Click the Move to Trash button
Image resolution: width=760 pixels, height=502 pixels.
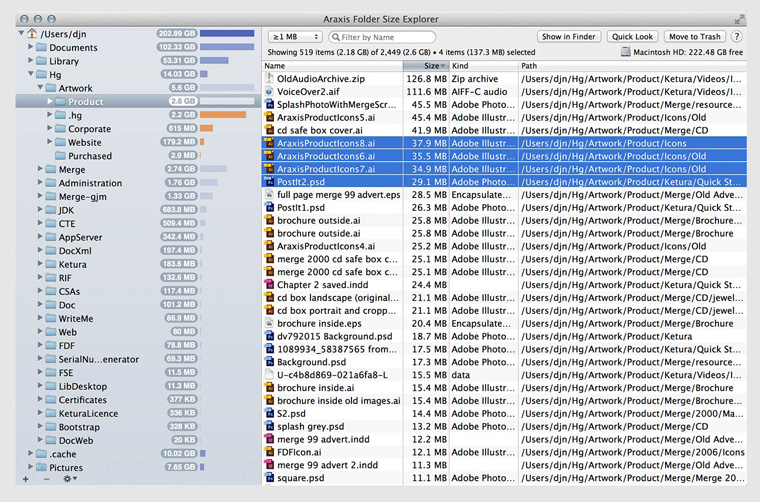click(x=695, y=37)
